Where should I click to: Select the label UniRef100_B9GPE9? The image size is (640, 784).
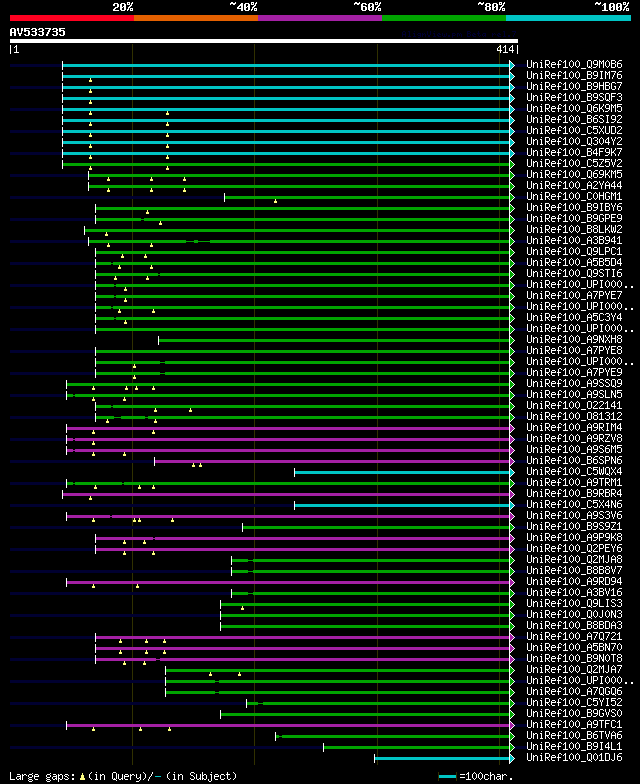(574, 218)
